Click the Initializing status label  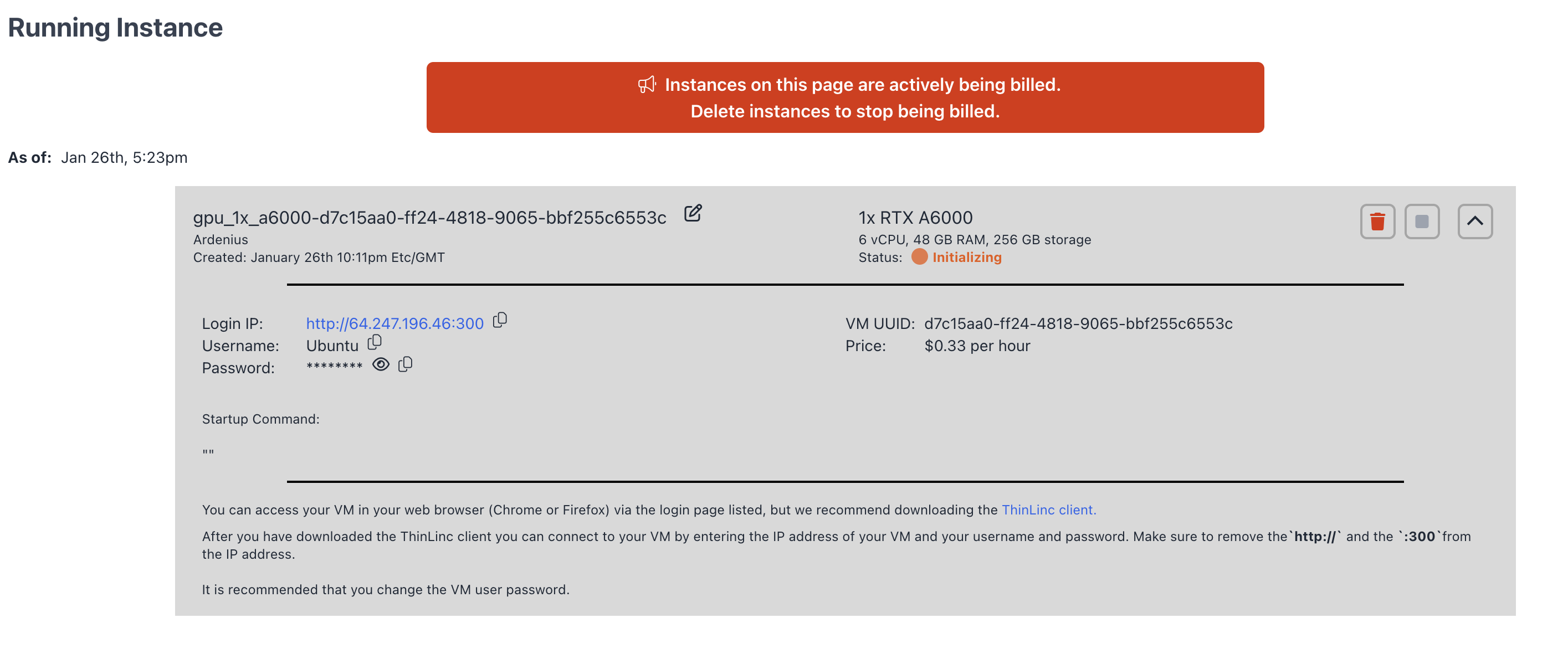coord(967,258)
